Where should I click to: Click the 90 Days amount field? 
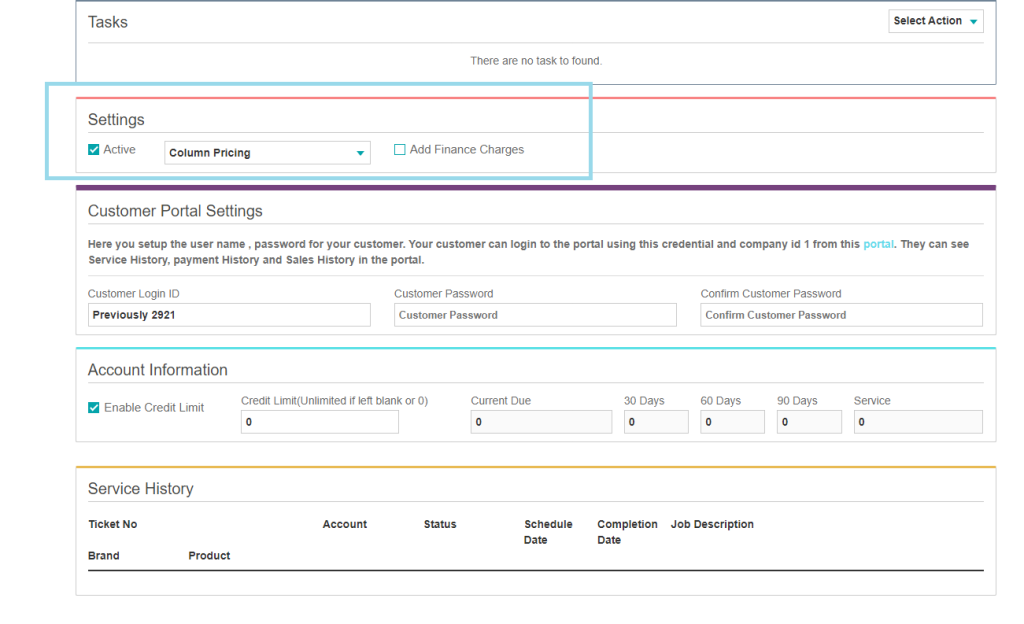coord(809,422)
